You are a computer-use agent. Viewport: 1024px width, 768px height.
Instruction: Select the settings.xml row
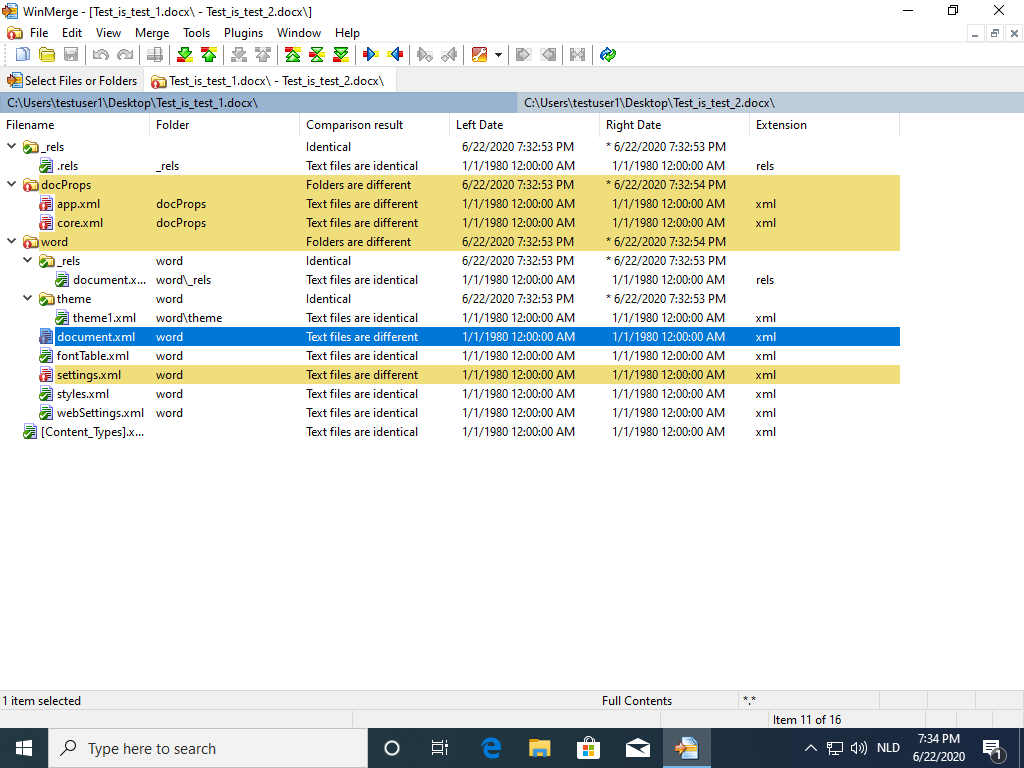tap(450, 375)
